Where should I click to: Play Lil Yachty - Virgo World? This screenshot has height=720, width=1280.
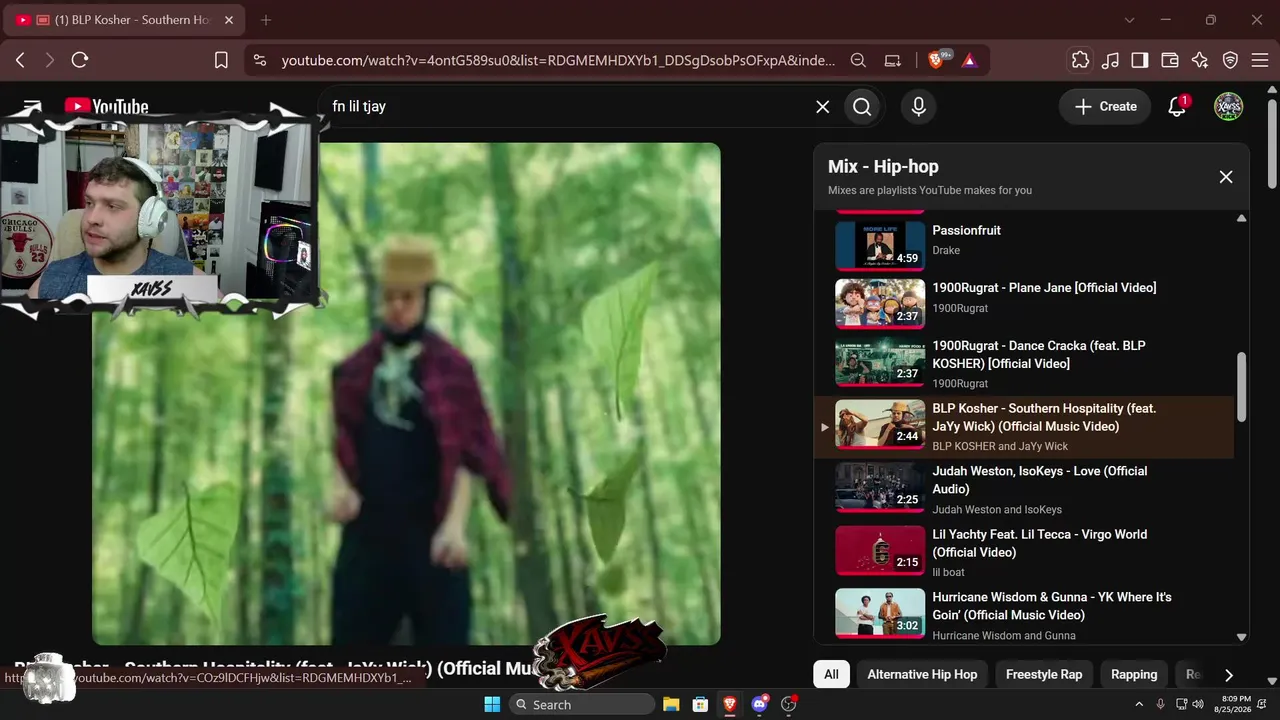click(1024, 552)
